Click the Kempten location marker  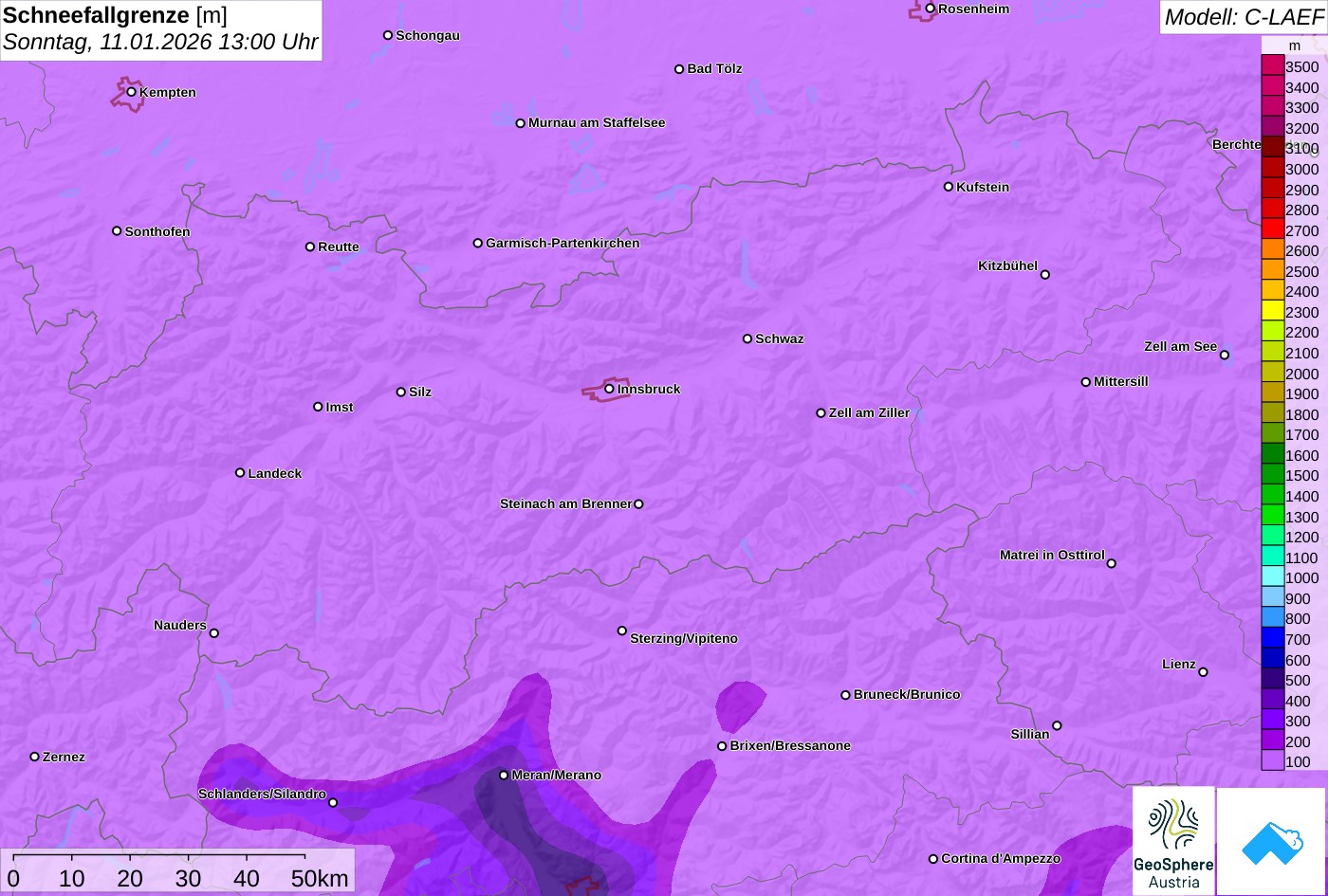pos(132,92)
